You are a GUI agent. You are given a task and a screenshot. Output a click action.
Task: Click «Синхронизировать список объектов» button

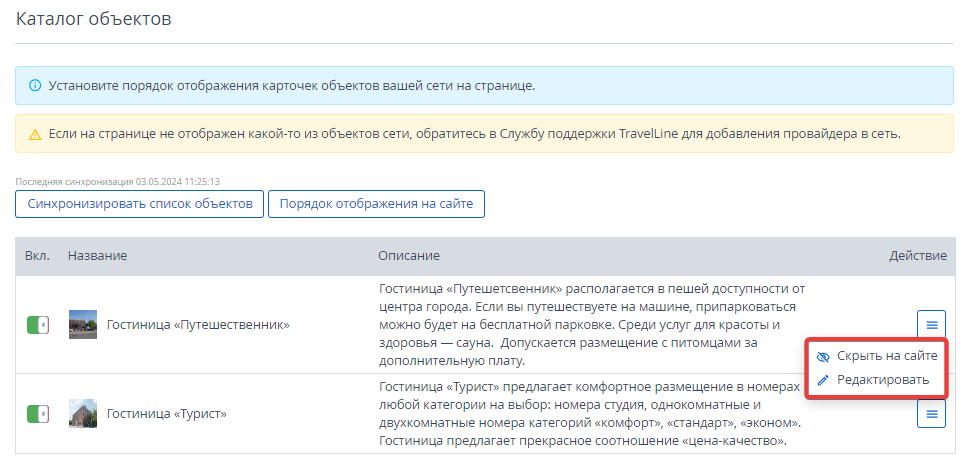pos(139,204)
